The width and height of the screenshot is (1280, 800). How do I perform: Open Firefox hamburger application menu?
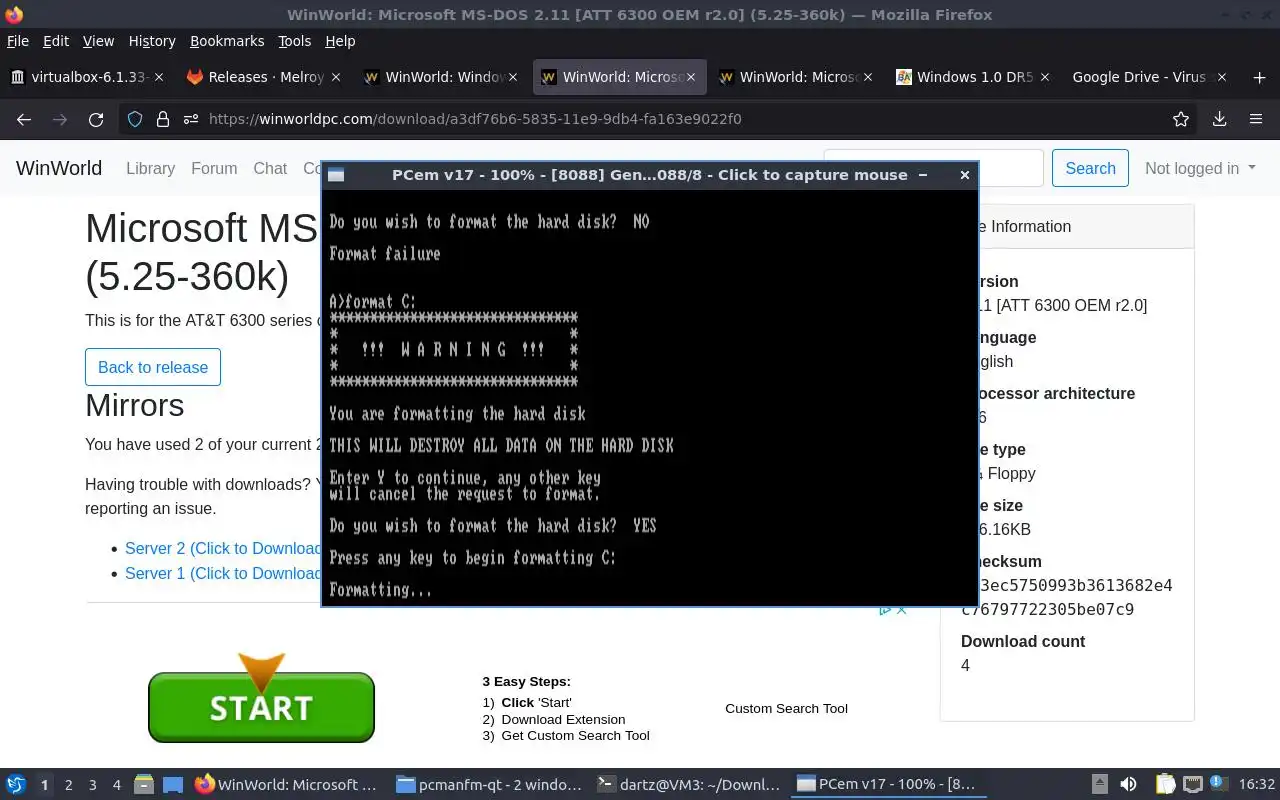(x=1256, y=119)
